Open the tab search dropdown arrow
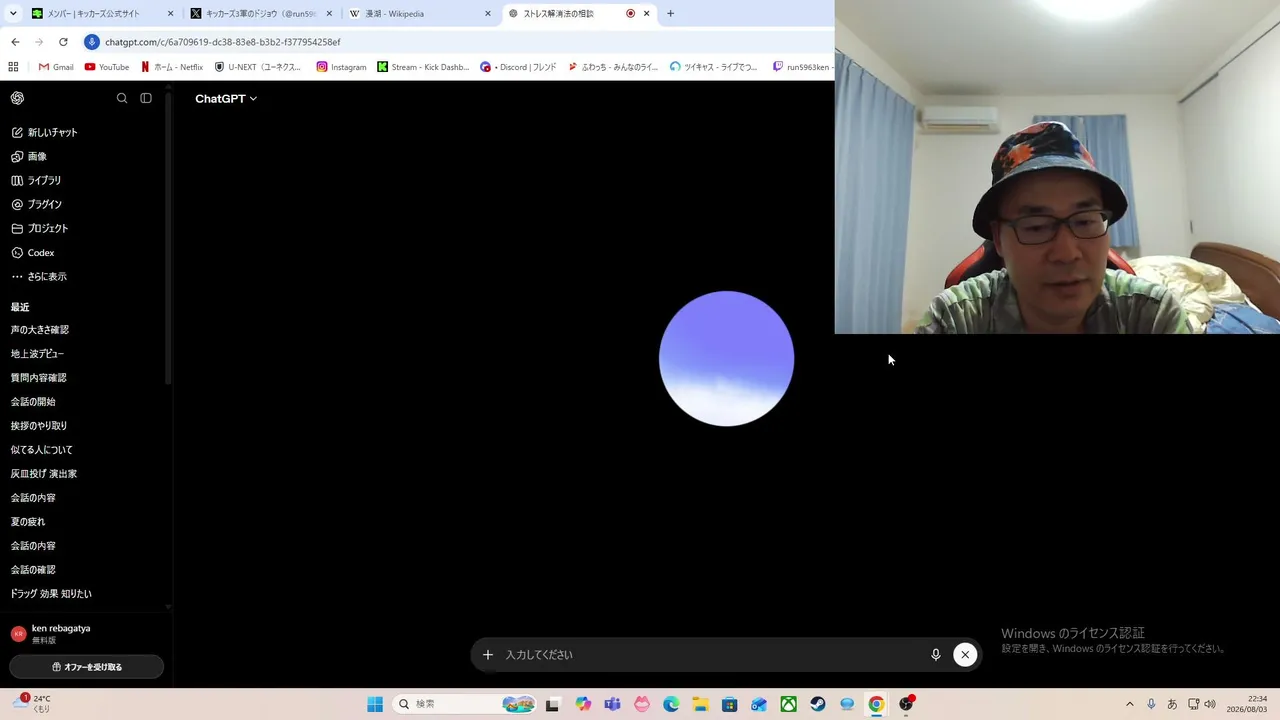The image size is (1280, 720). coord(13,14)
